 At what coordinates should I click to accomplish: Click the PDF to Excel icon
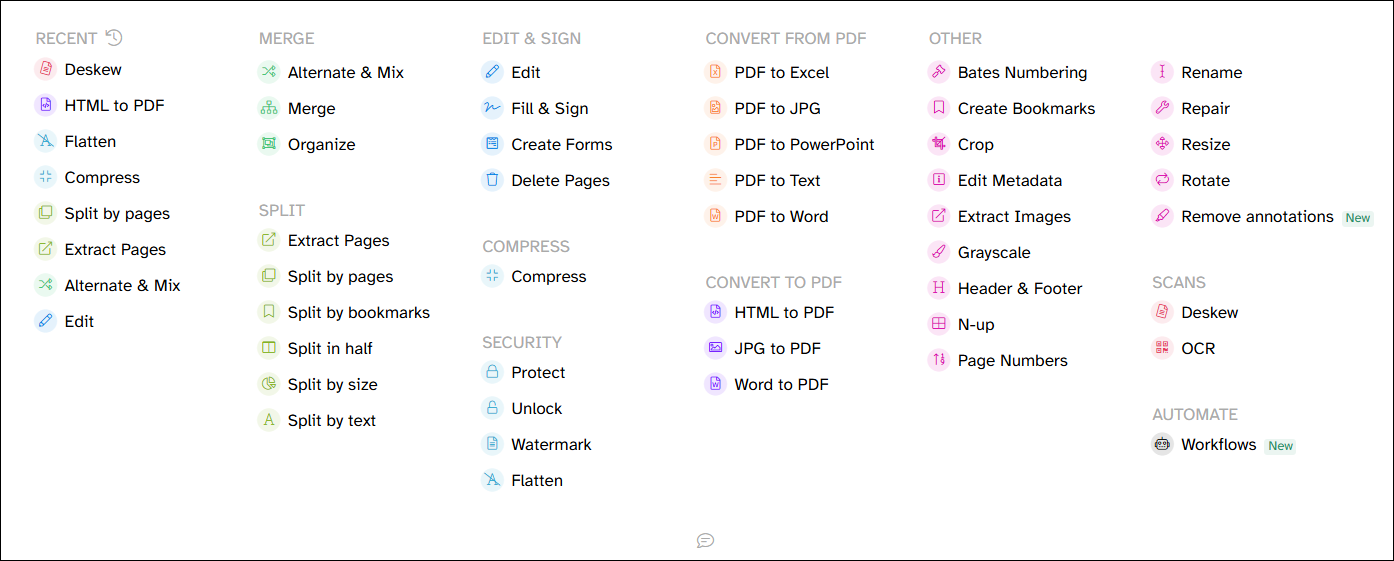(715, 72)
